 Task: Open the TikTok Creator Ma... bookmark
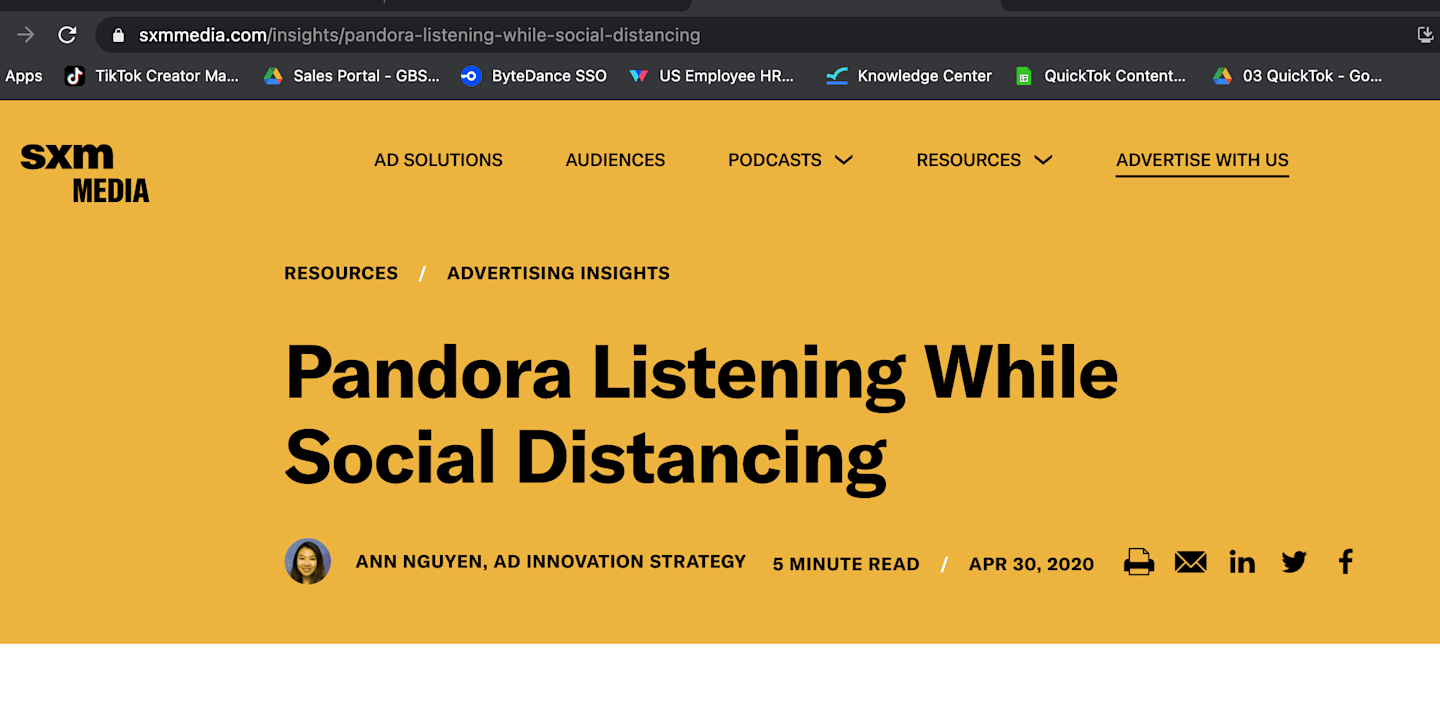tap(152, 76)
